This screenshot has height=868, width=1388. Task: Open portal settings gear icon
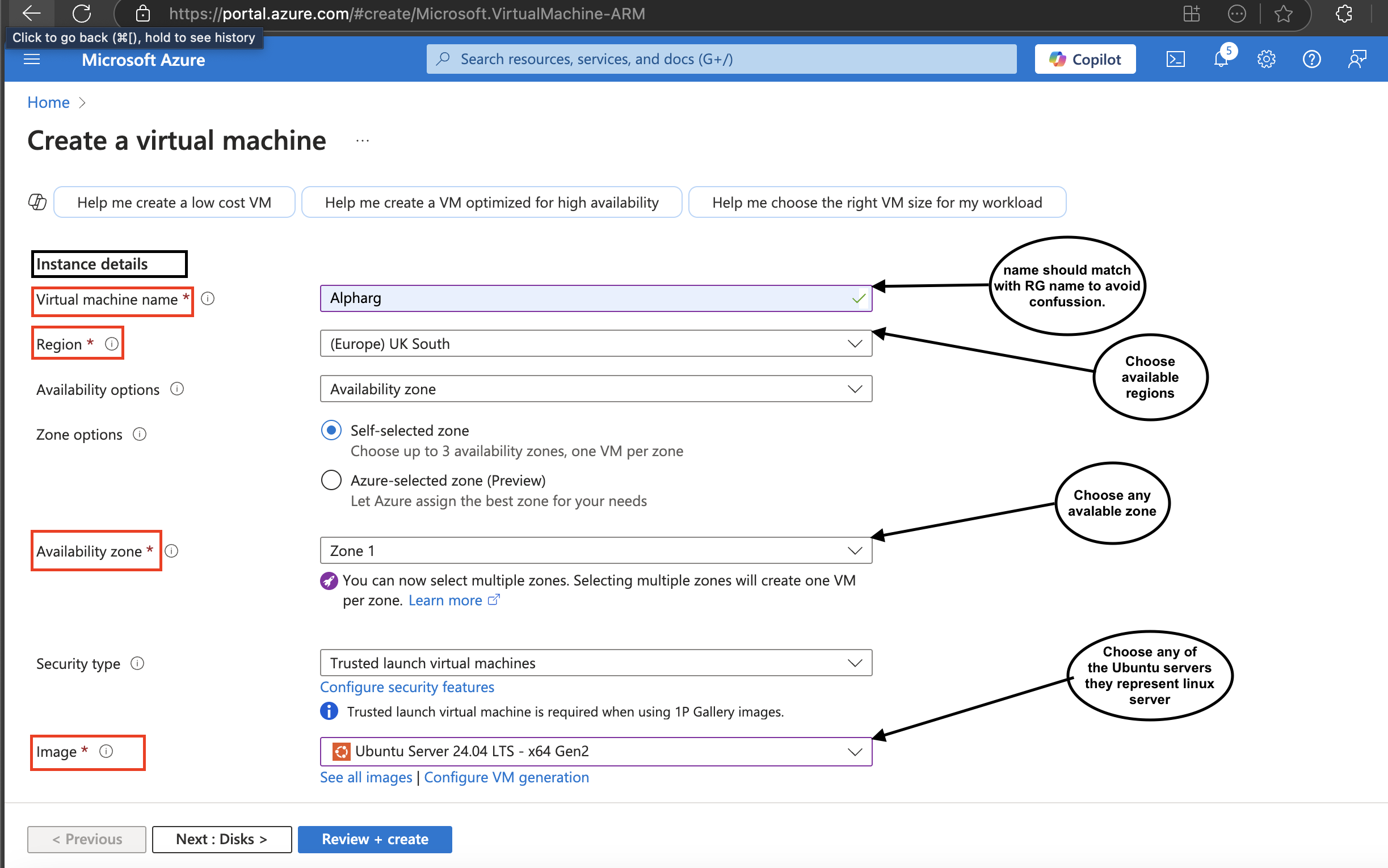(1266, 59)
